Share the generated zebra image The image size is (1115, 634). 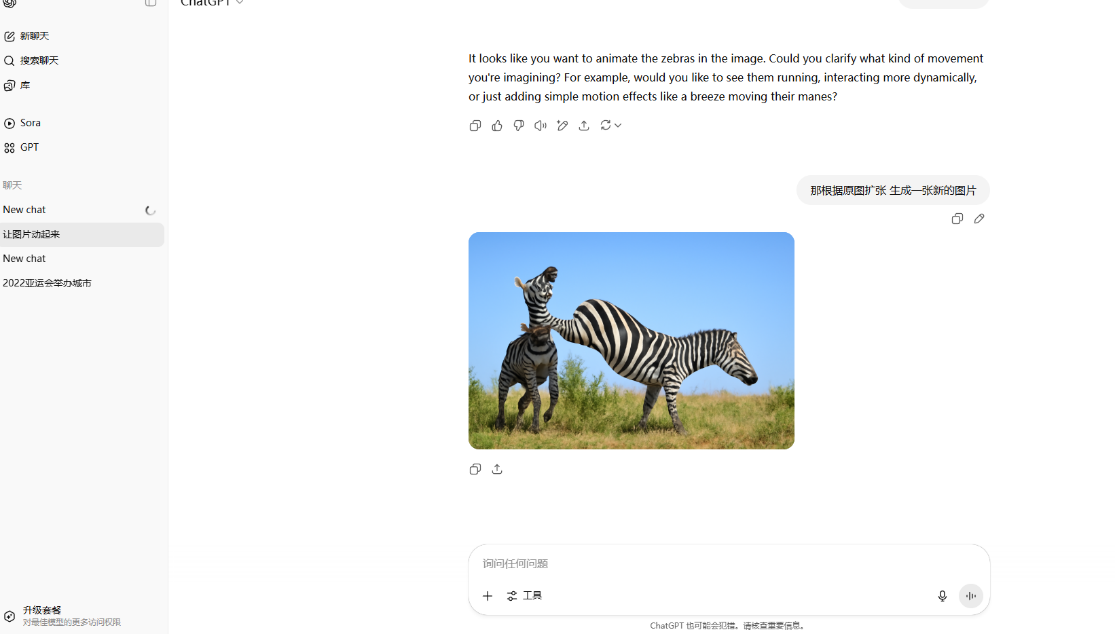tap(497, 469)
